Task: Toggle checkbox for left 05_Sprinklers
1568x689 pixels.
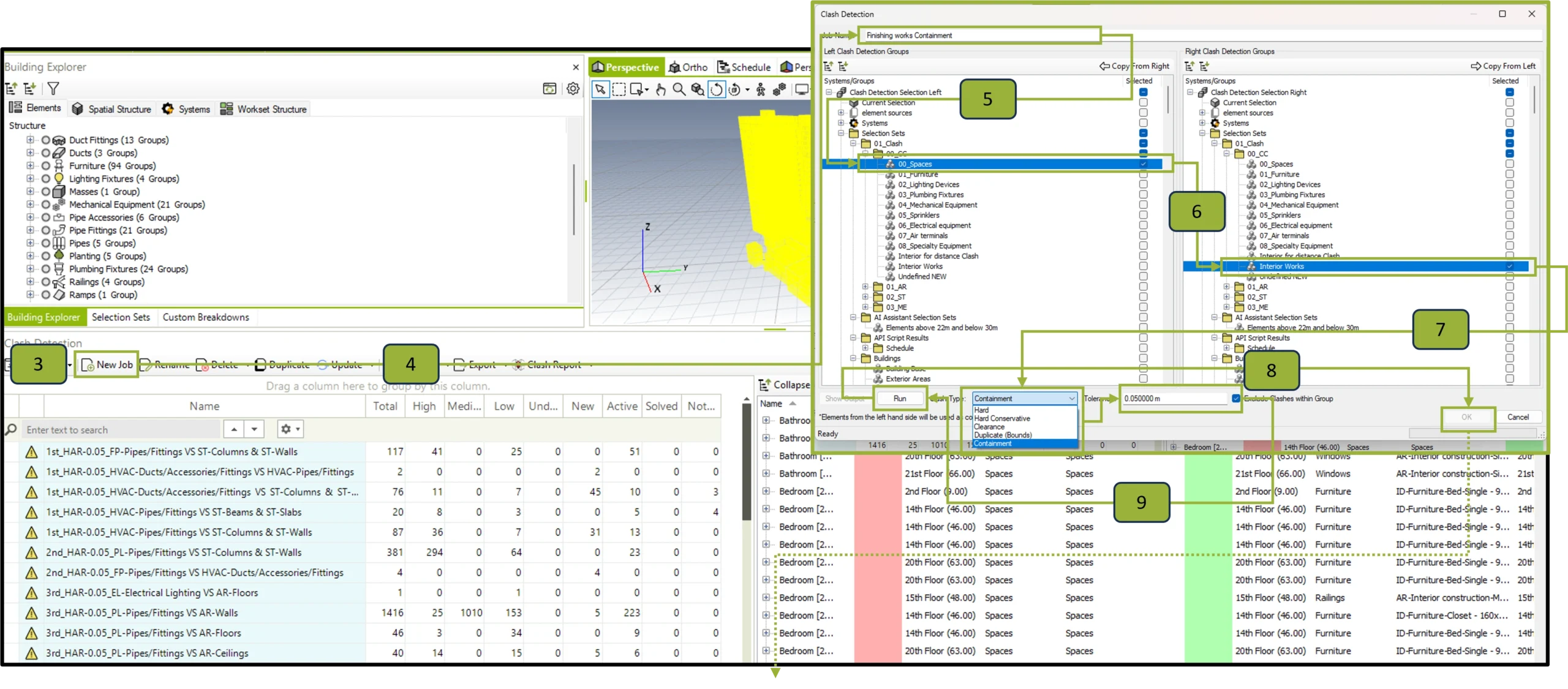Action: click(1144, 215)
